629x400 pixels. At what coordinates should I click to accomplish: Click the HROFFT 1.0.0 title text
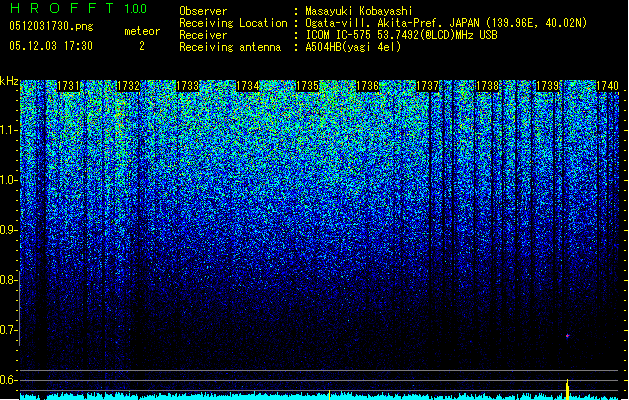[x=78, y=8]
